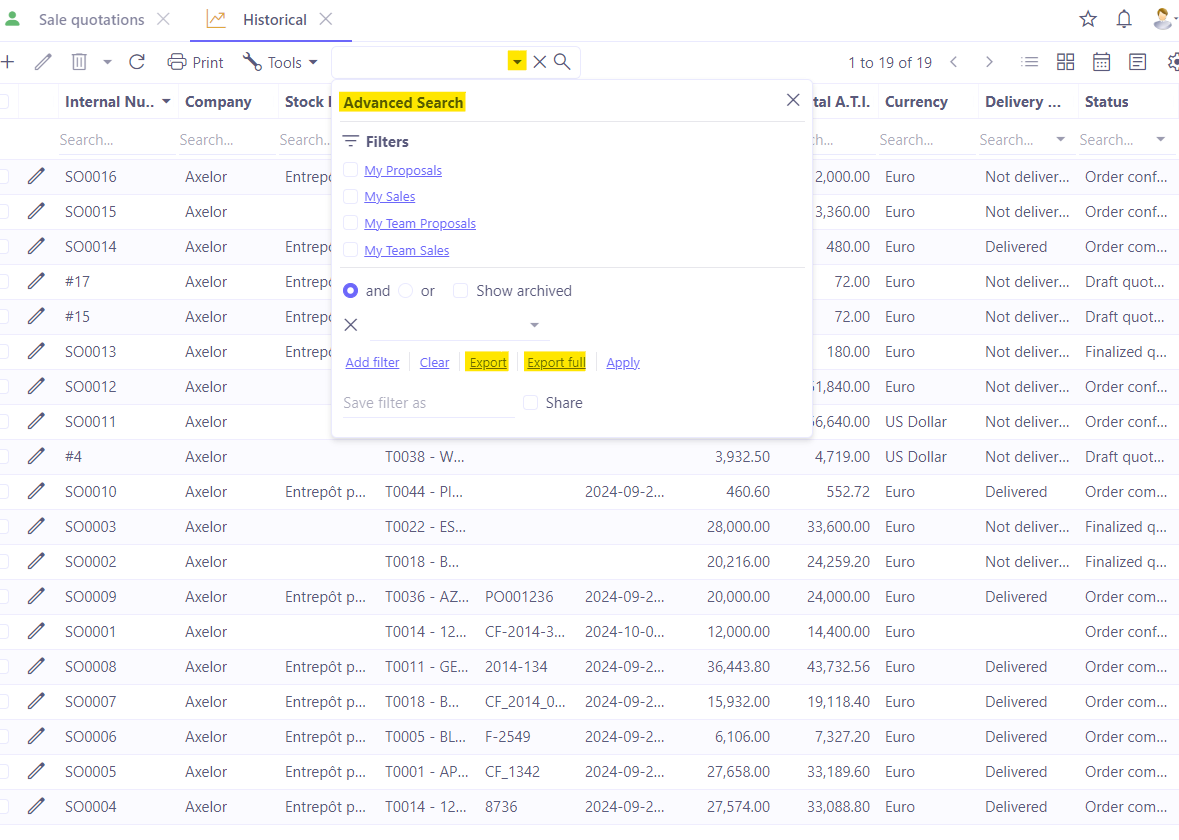Tick the Share checkbox
Viewport: 1179px width, 840px height.
coord(531,403)
